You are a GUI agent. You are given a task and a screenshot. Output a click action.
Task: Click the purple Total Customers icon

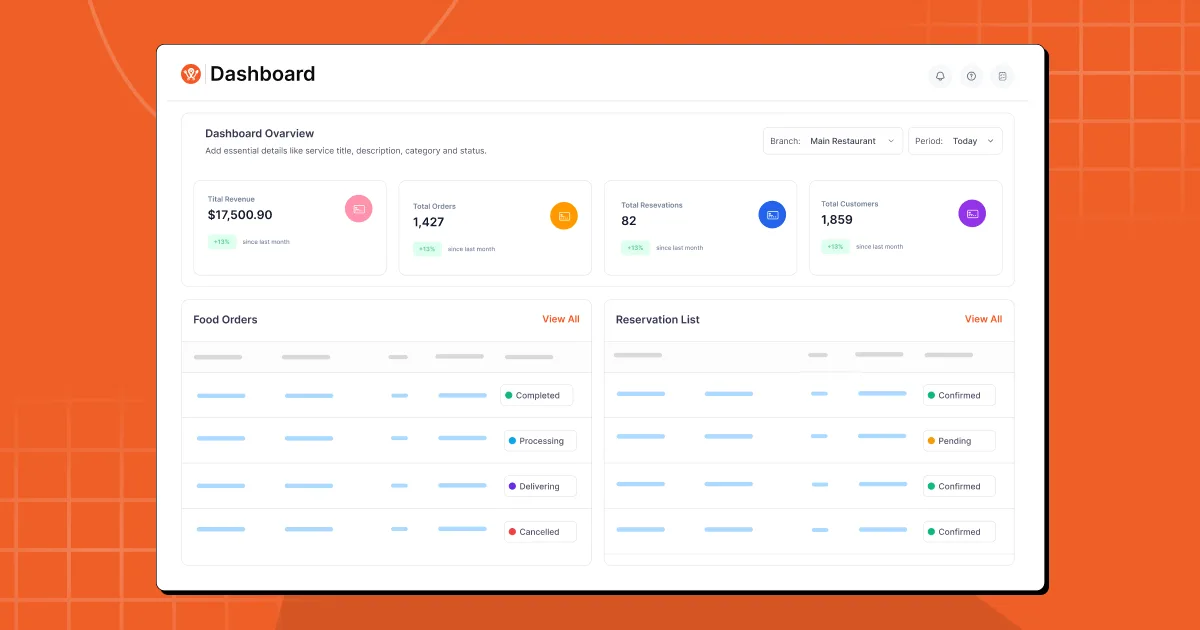point(972,213)
